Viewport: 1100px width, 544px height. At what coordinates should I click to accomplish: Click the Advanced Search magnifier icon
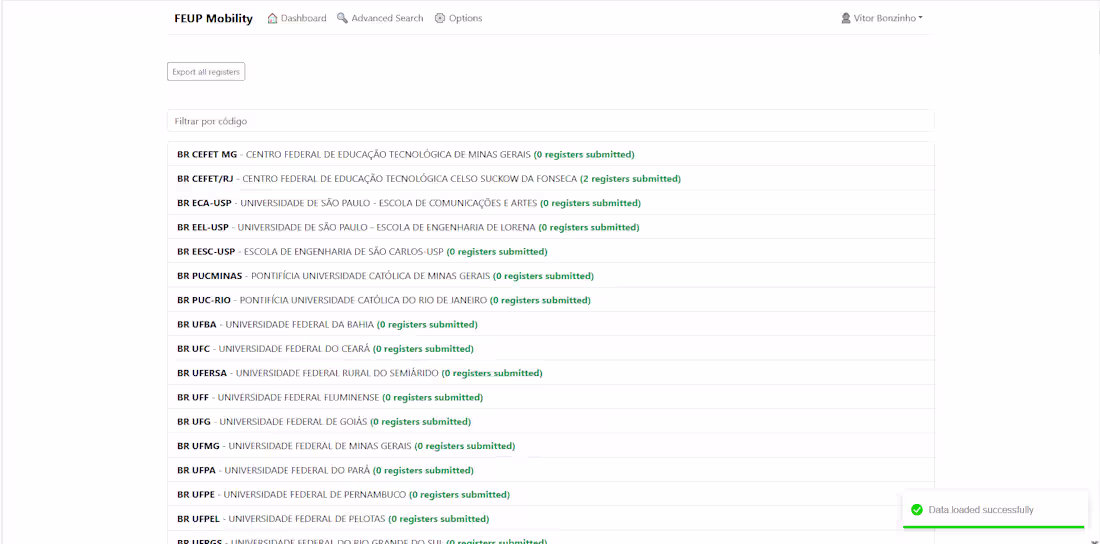342,18
